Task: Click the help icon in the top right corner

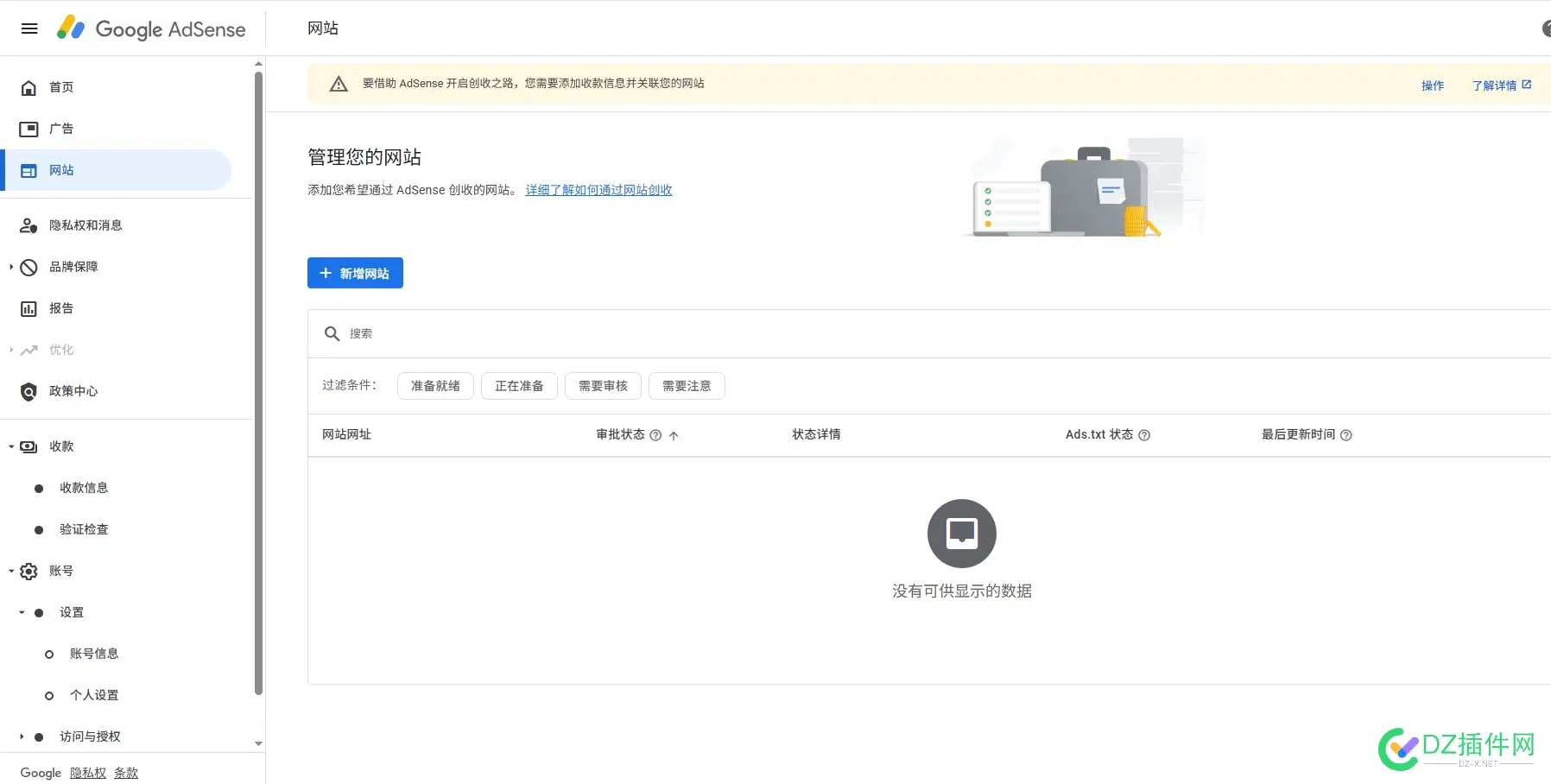Action: [1546, 28]
